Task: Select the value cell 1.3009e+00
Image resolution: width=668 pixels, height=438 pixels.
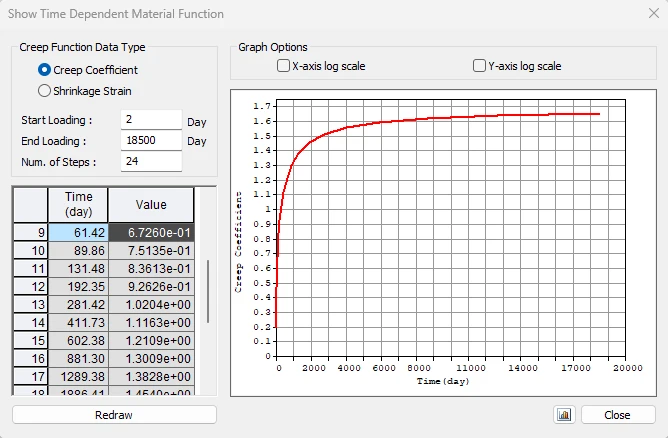Action: (152, 358)
